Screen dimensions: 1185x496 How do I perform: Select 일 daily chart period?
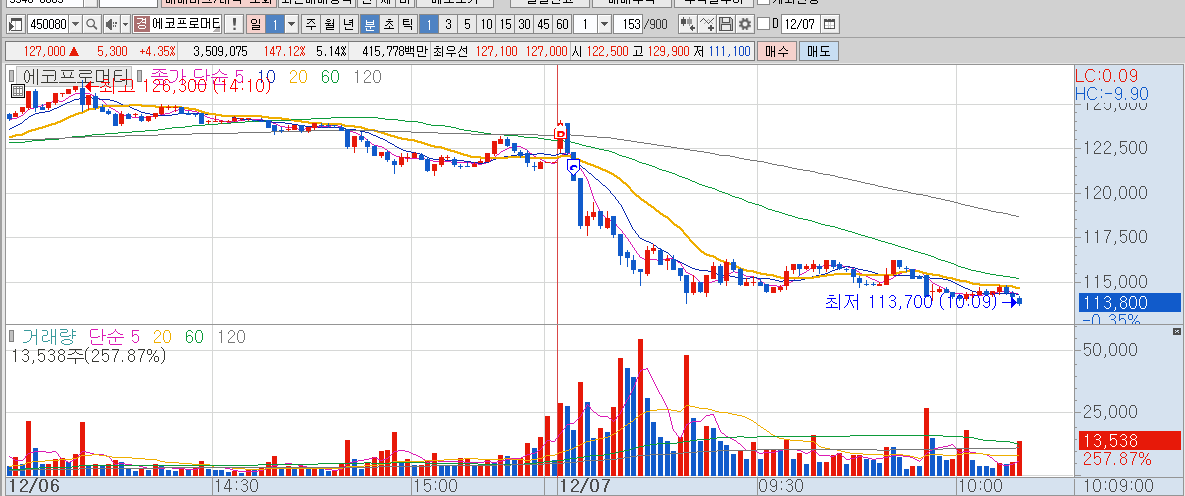click(255, 24)
